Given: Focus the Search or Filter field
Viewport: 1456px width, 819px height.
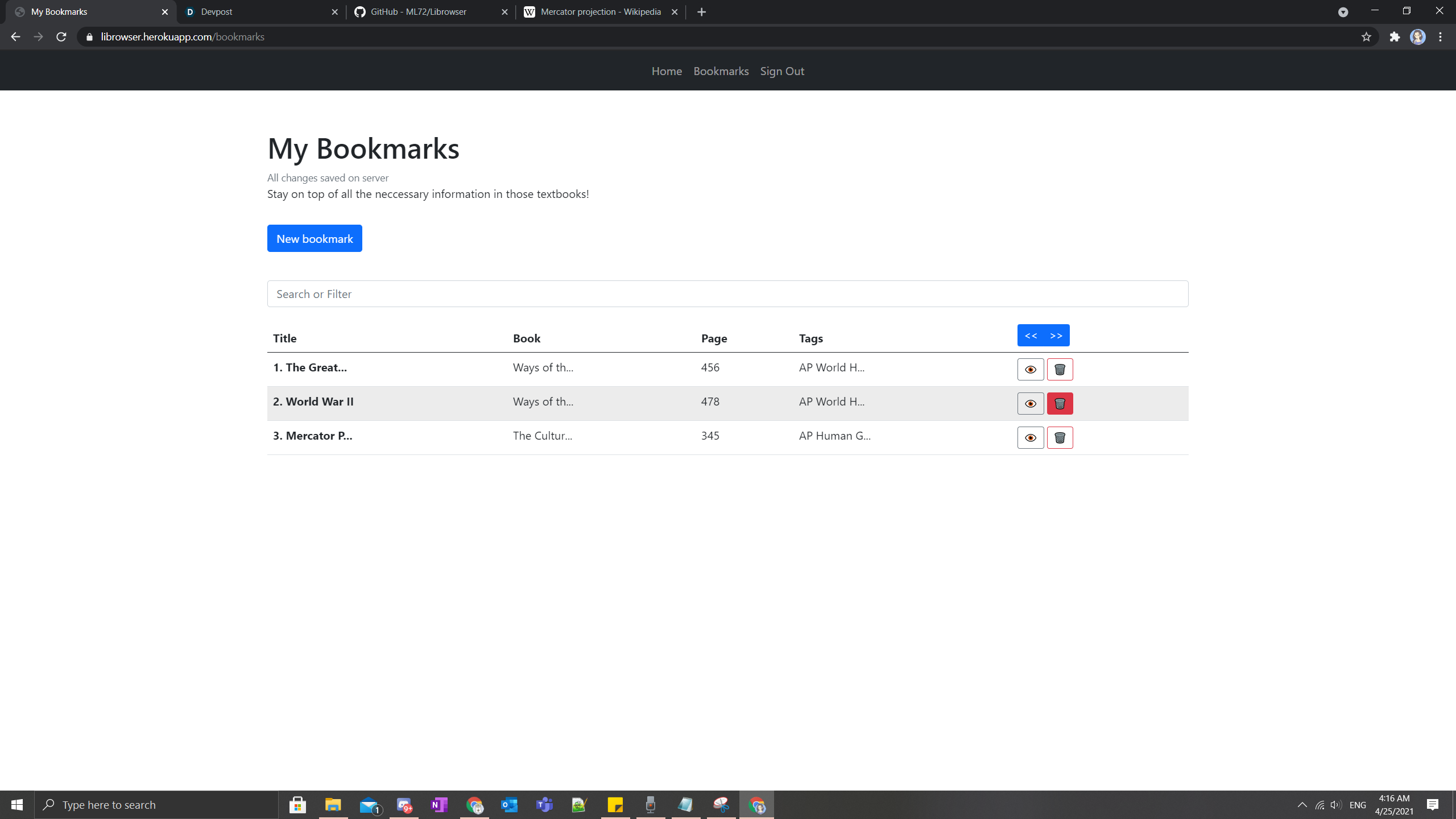Looking at the screenshot, I should coord(727,294).
